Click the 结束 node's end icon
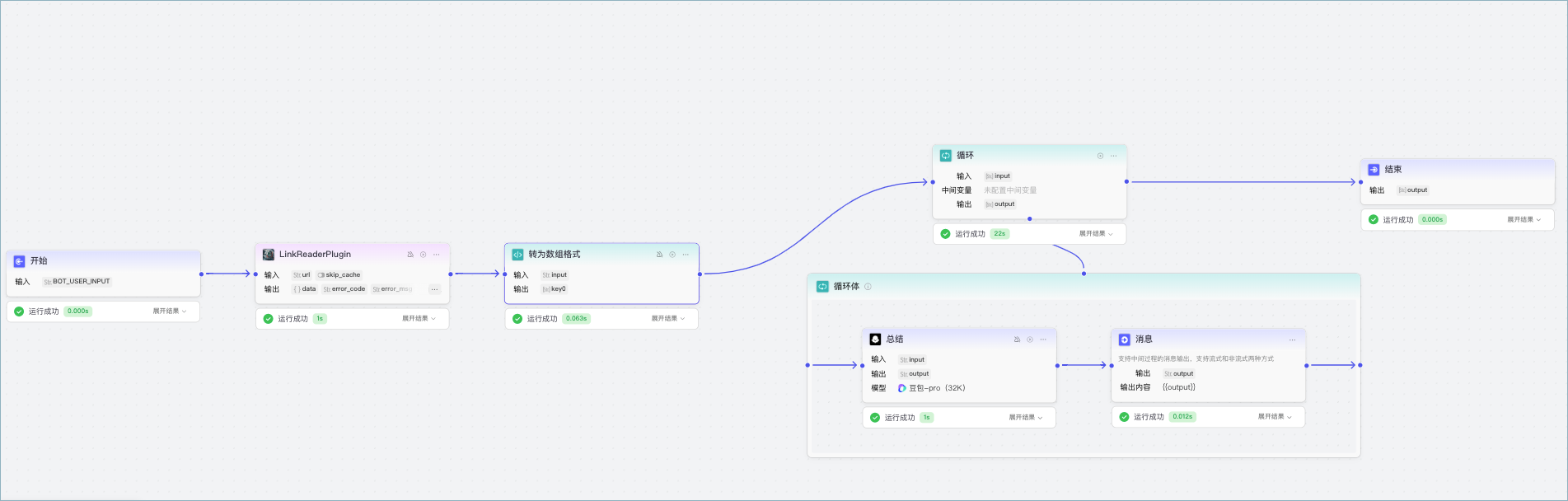The height and width of the screenshot is (501, 1568). pyautogui.click(x=1374, y=170)
